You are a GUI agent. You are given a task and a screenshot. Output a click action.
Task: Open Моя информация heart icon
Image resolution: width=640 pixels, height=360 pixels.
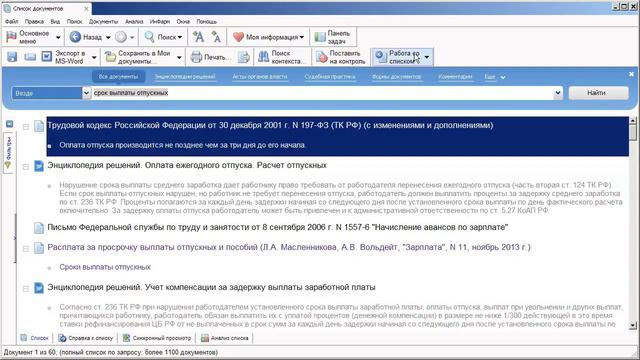point(238,37)
